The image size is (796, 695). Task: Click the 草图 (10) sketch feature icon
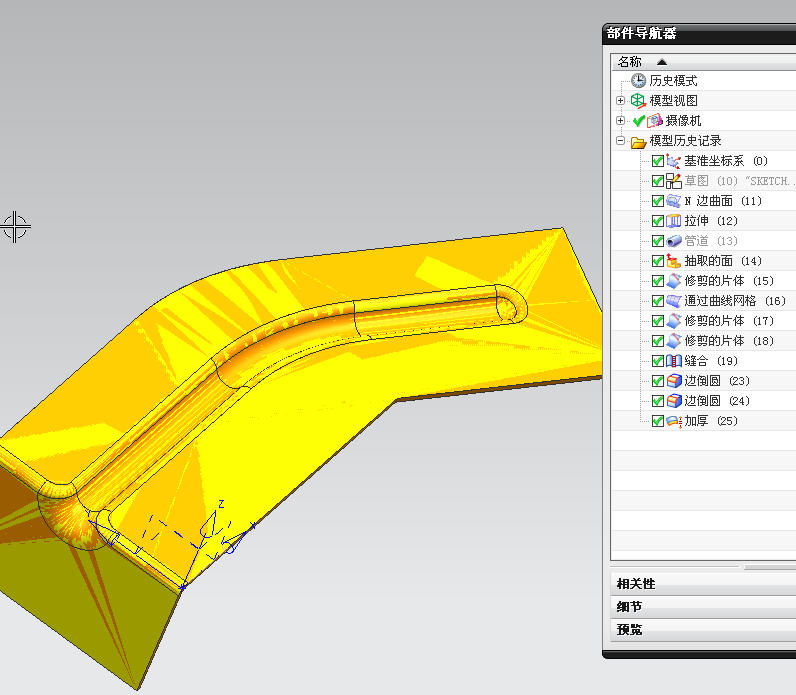(x=673, y=181)
